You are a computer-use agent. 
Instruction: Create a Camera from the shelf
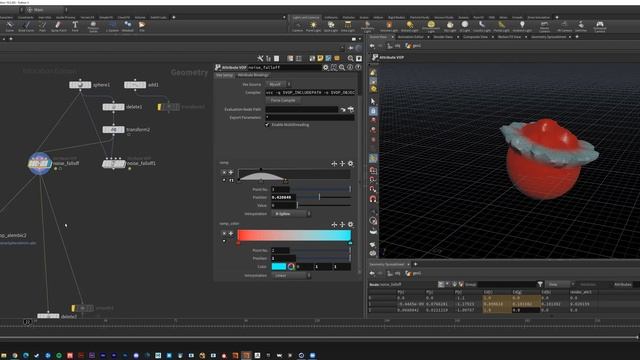tap(298, 27)
